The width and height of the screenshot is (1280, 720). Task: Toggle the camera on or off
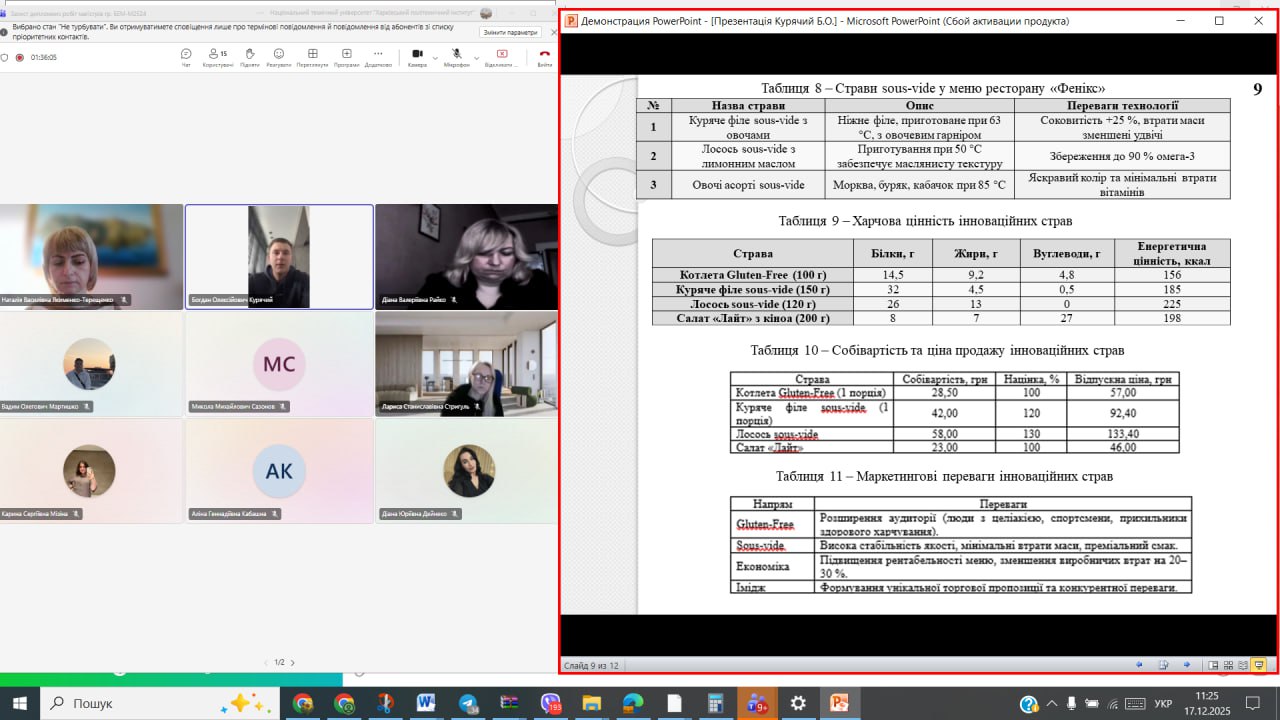tap(416, 54)
